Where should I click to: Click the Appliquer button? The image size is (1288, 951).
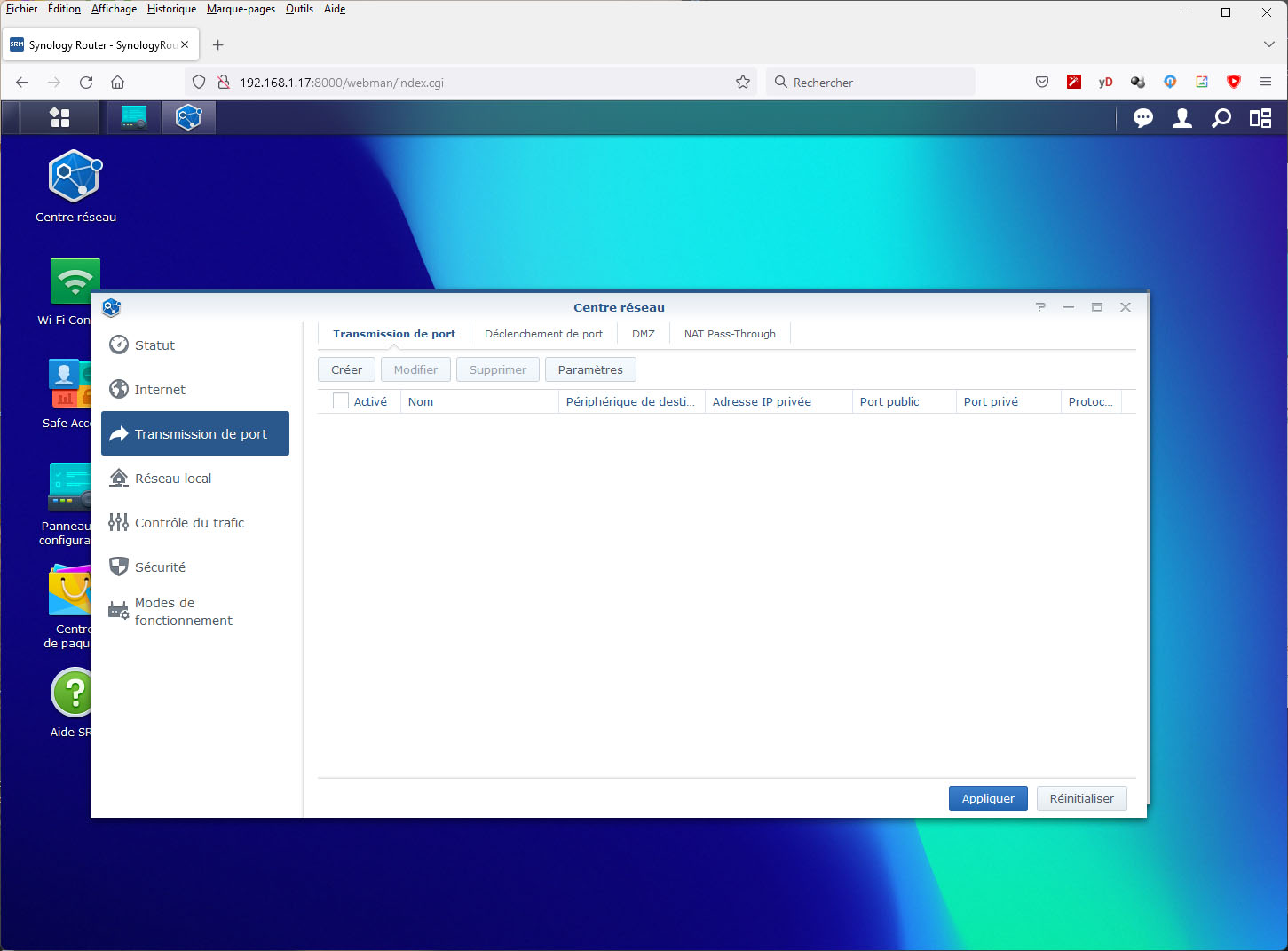point(987,798)
